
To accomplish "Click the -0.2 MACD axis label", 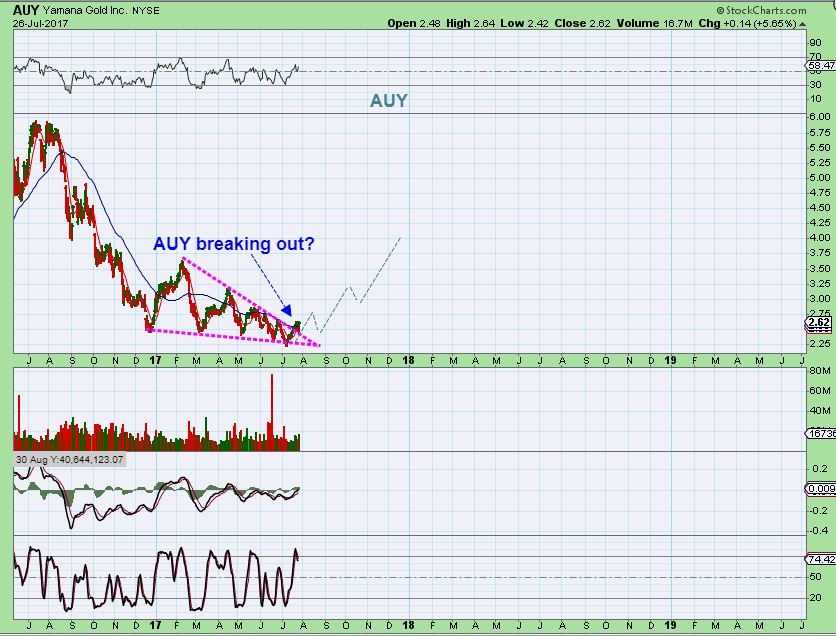I will (x=819, y=510).
